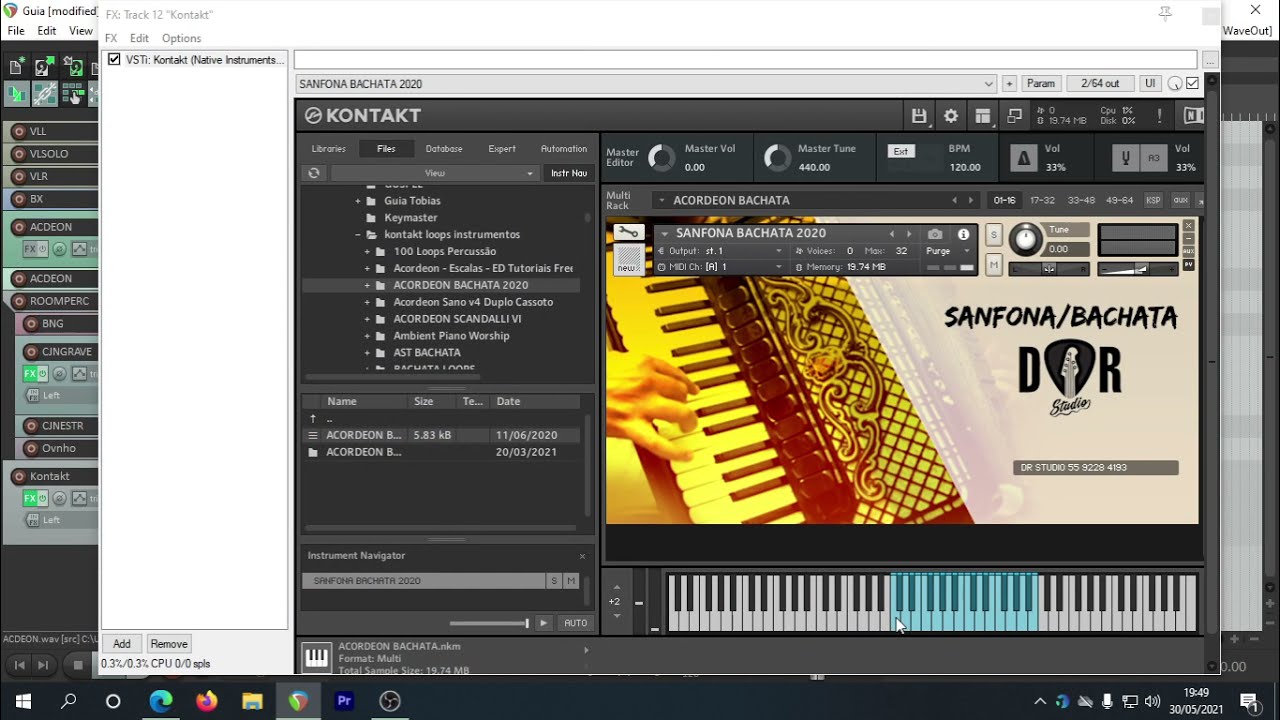The image size is (1280, 720).
Task: Open Kontakt workspace layout menu
Action: click(983, 116)
